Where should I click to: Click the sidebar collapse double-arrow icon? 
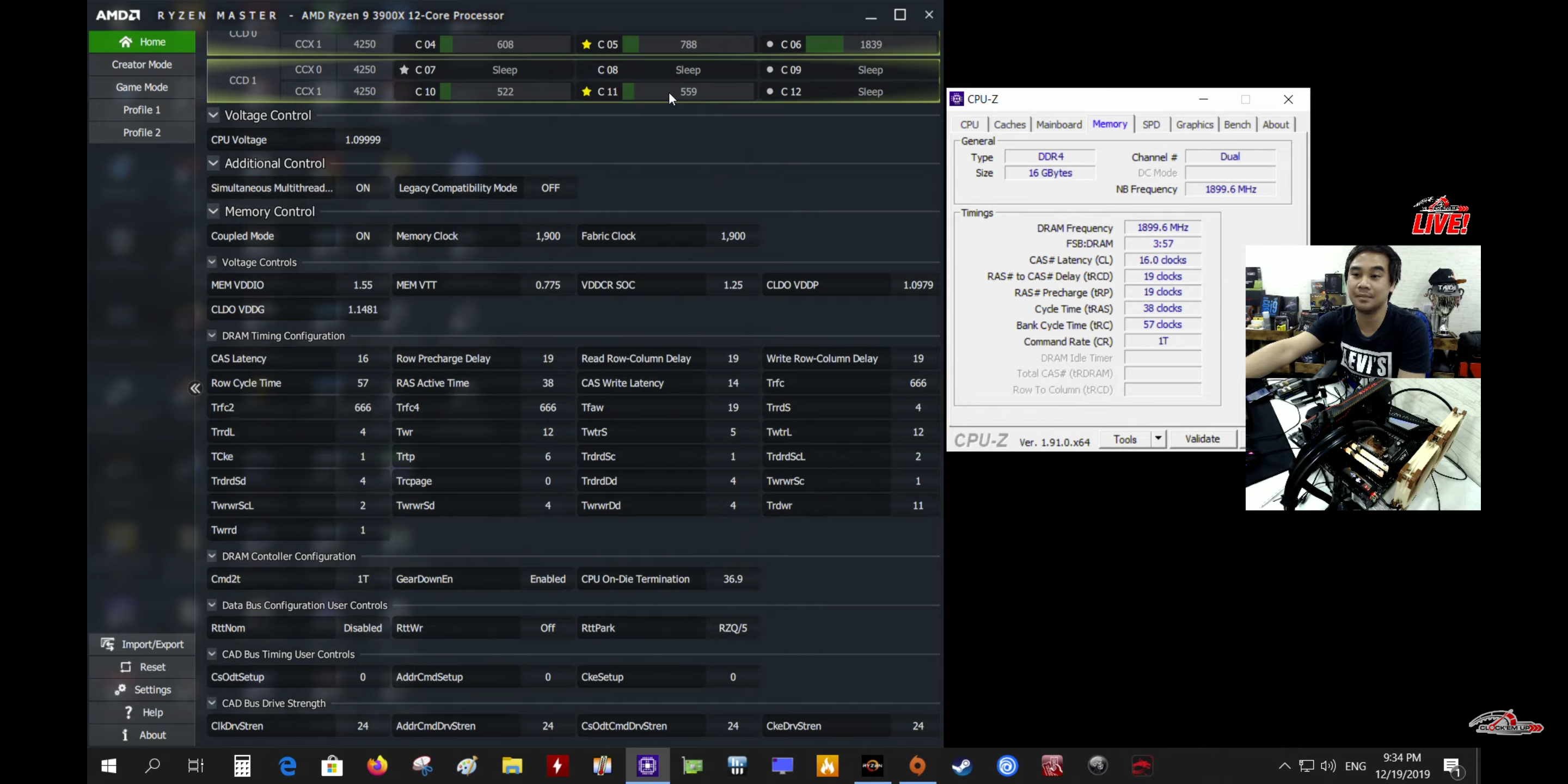click(x=195, y=388)
